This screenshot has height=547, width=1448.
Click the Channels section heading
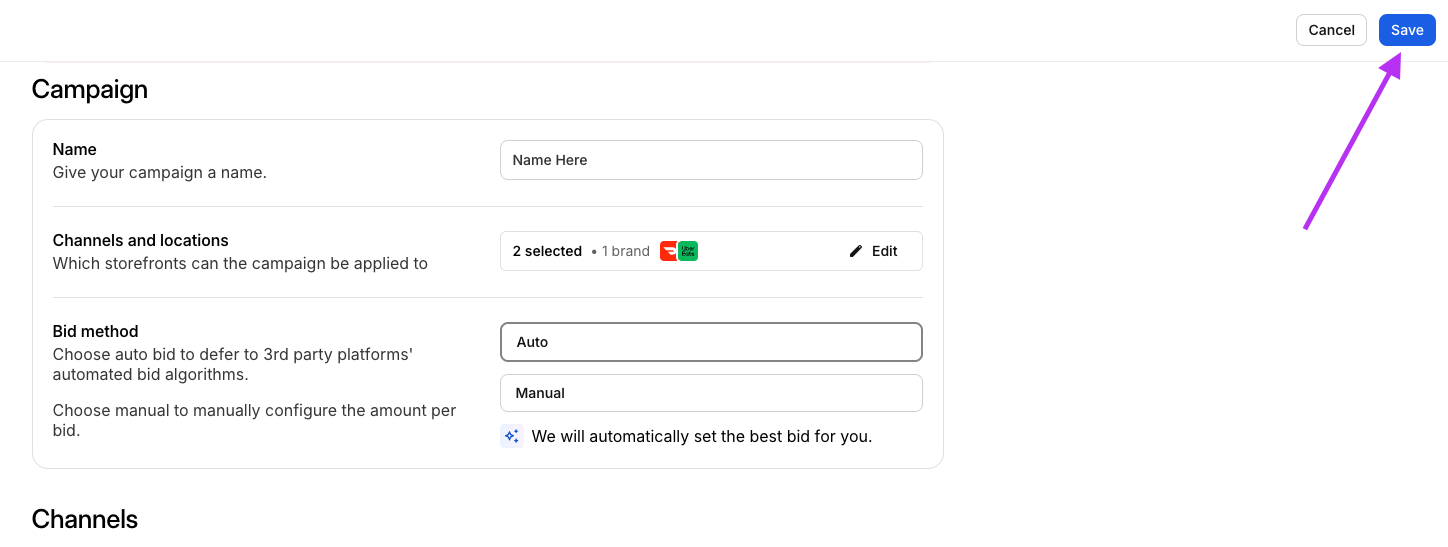[x=85, y=519]
